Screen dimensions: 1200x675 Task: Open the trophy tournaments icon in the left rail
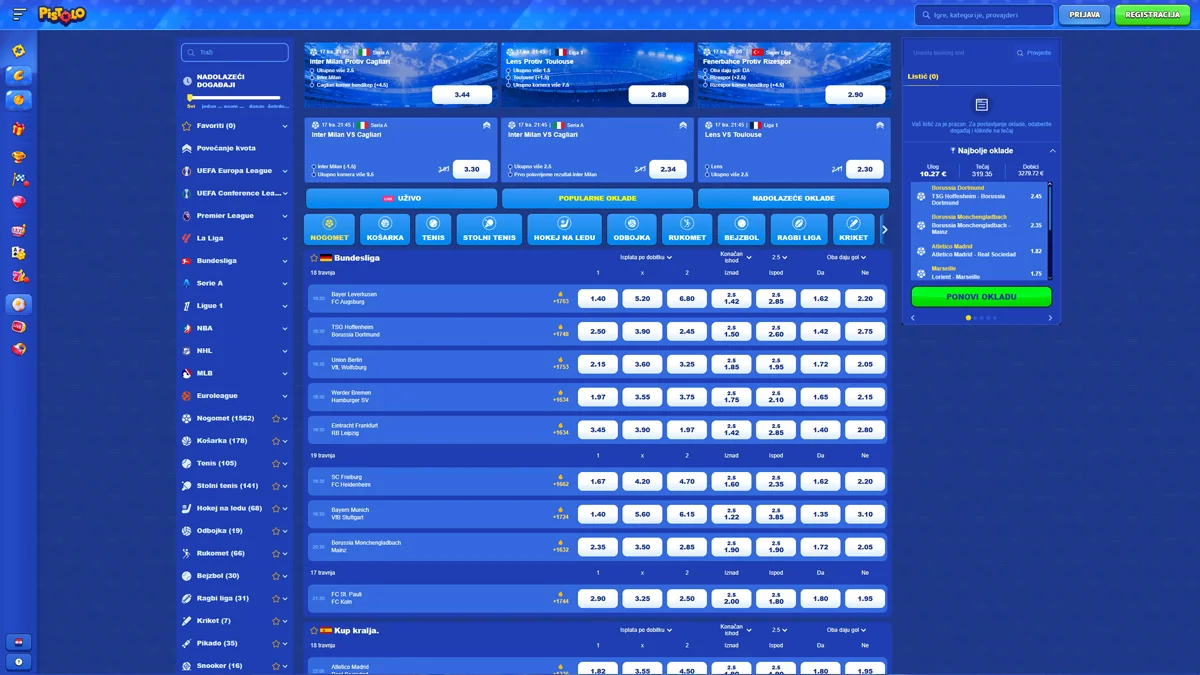[x=18, y=156]
